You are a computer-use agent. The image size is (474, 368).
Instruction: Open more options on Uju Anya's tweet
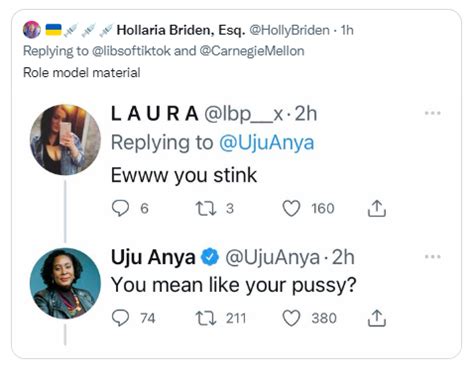[x=433, y=257]
